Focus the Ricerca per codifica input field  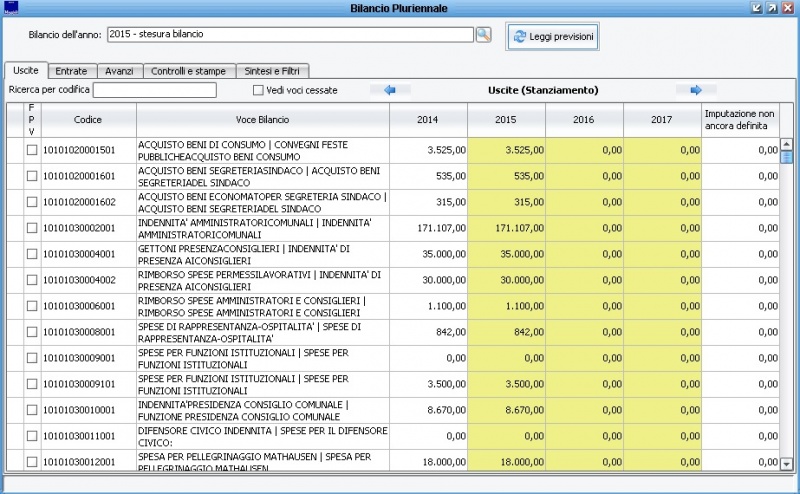[154, 90]
